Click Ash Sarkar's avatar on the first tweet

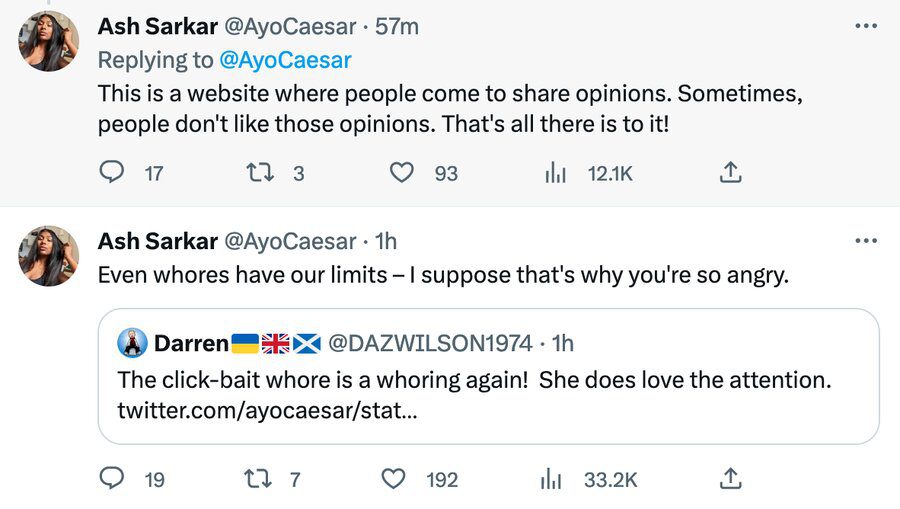(x=49, y=41)
